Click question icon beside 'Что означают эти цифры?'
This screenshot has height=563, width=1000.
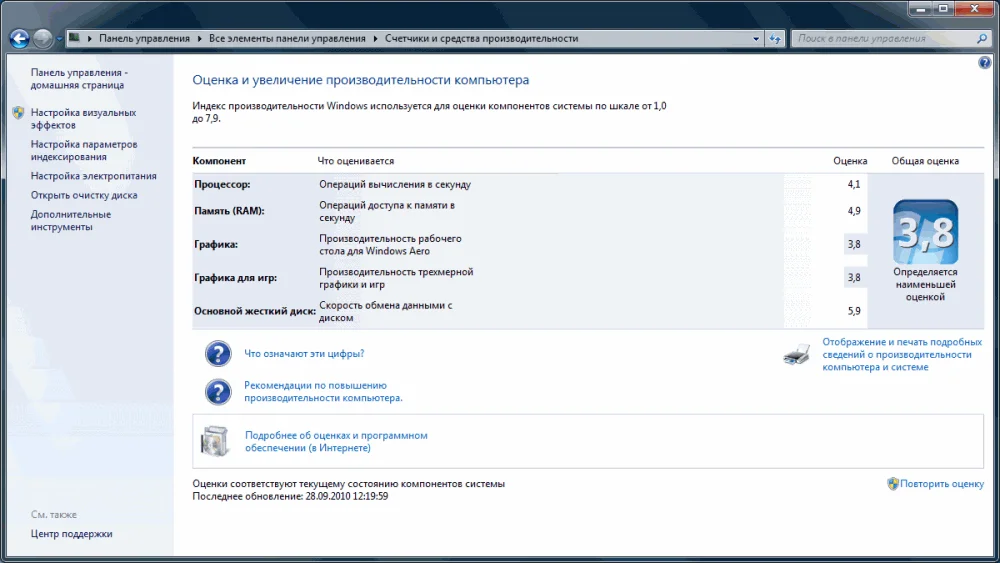click(x=217, y=353)
